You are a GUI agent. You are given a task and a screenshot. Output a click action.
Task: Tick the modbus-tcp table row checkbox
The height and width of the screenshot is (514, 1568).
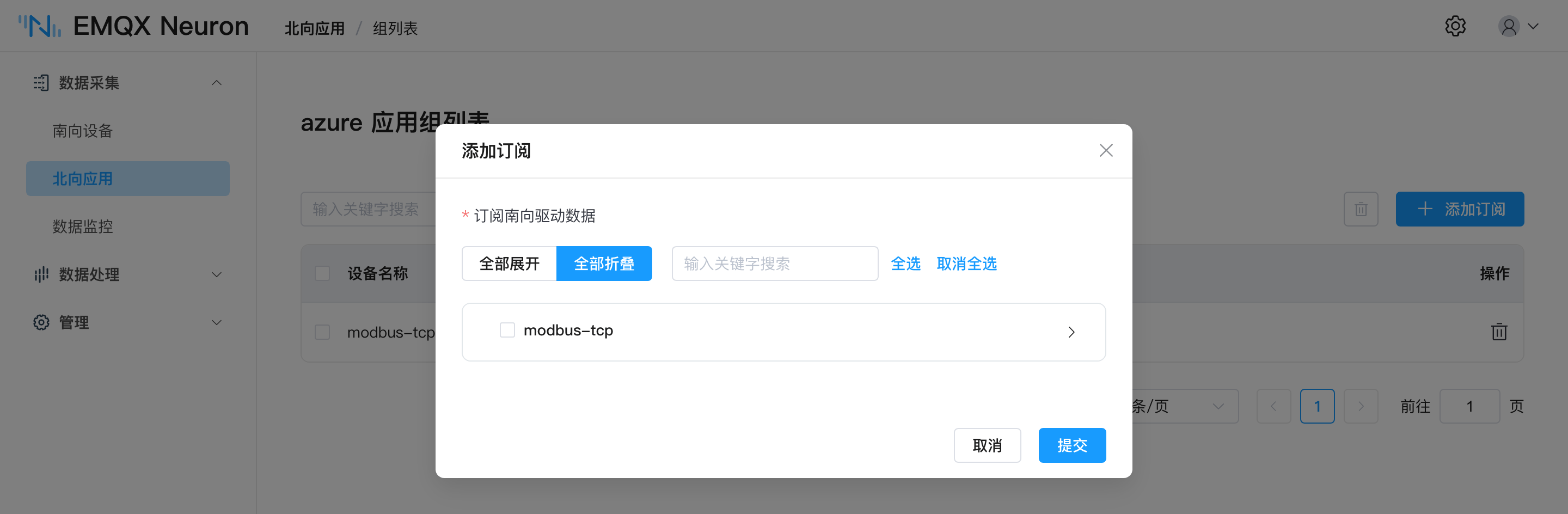coord(322,332)
